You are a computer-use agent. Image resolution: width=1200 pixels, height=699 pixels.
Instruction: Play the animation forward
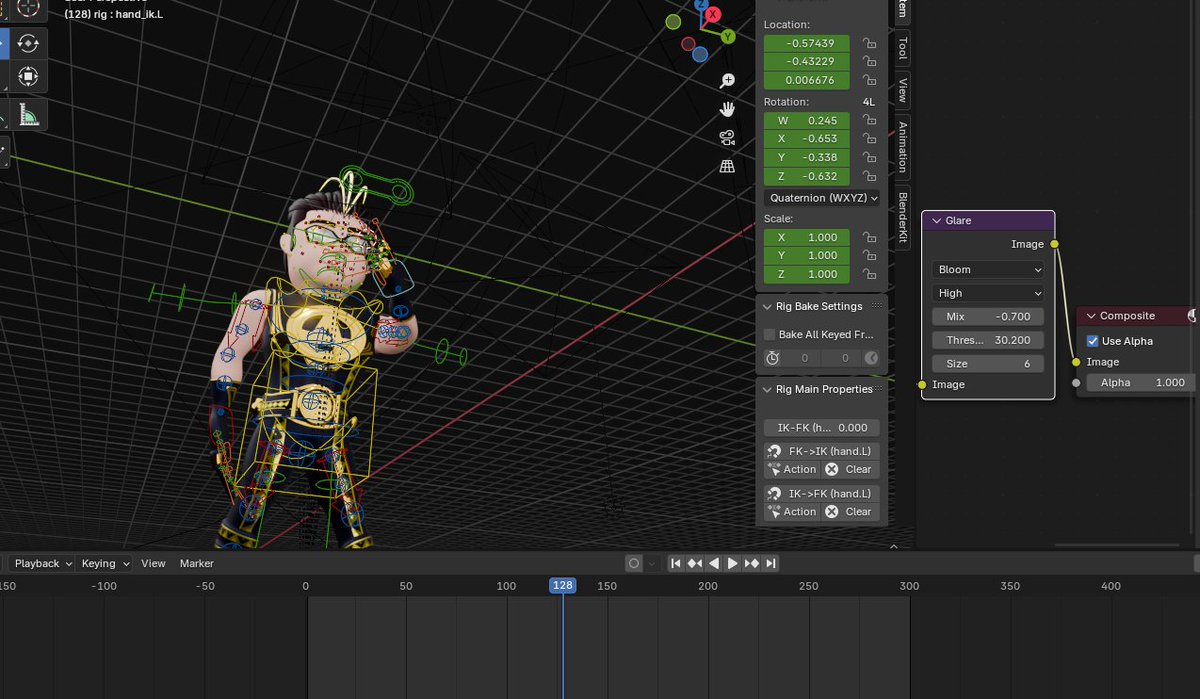click(732, 563)
